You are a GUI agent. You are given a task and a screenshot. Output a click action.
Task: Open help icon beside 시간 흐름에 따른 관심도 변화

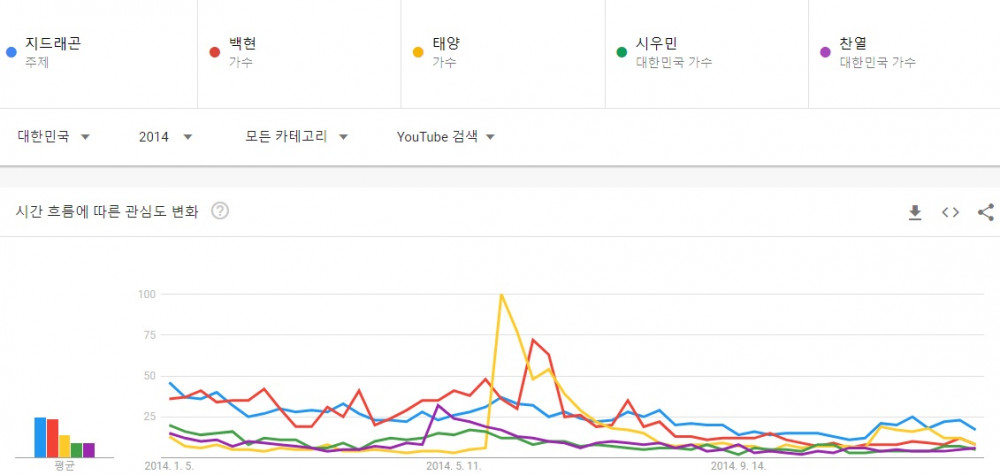[220, 211]
